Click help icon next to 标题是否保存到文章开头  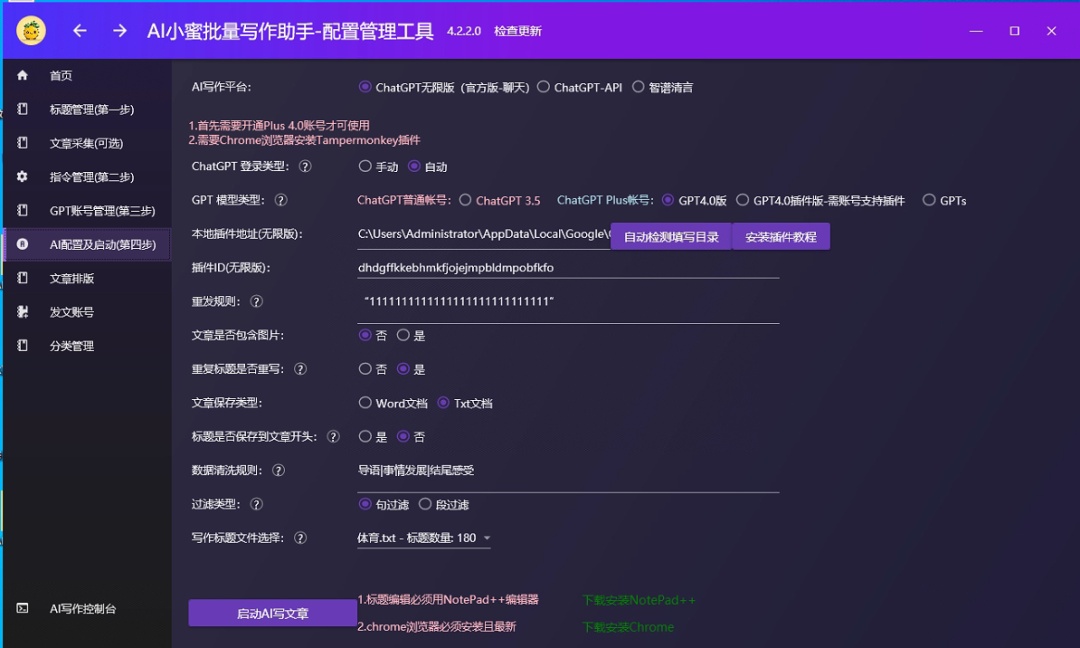coord(333,437)
